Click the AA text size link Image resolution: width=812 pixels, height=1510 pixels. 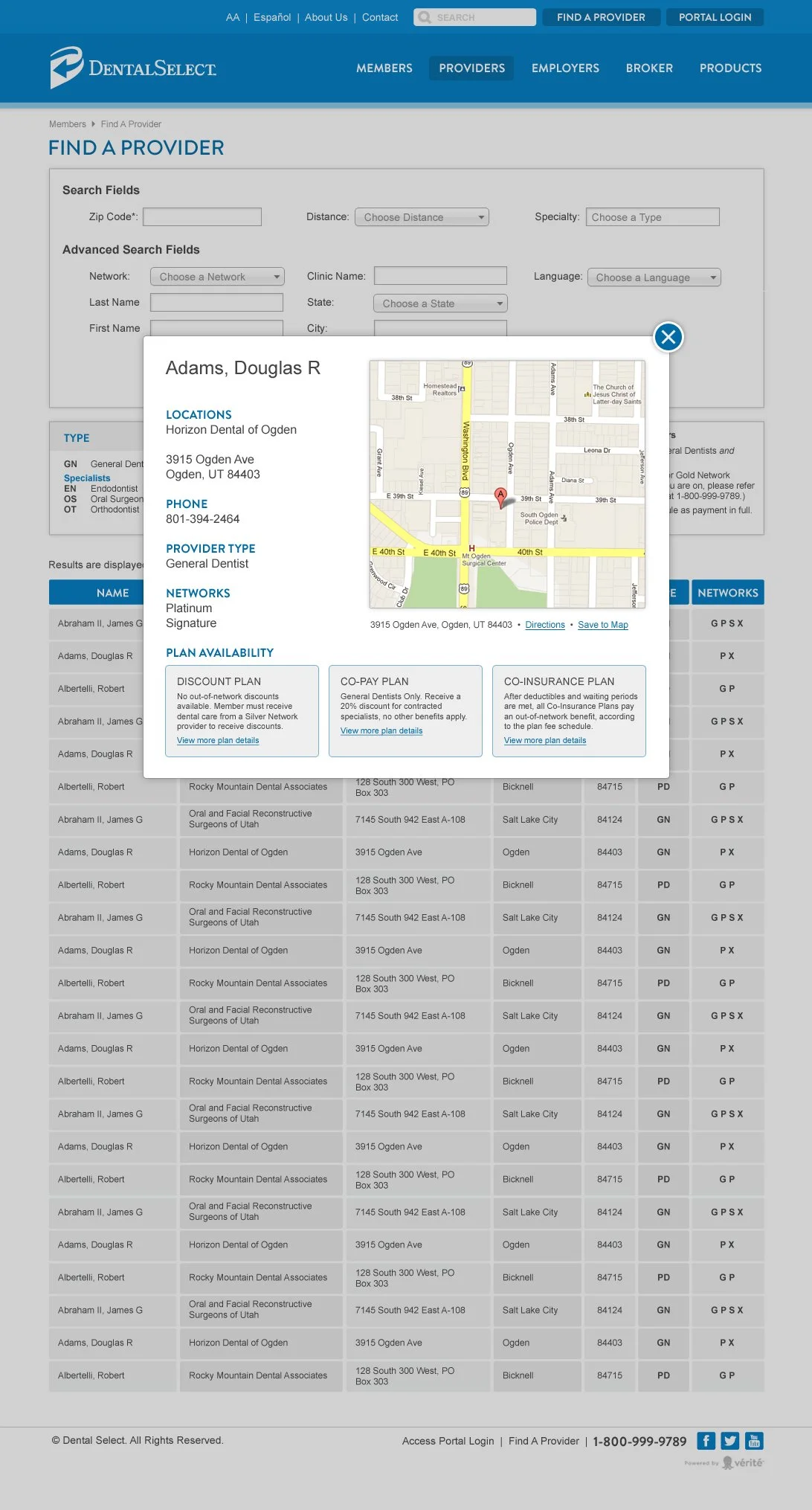233,17
